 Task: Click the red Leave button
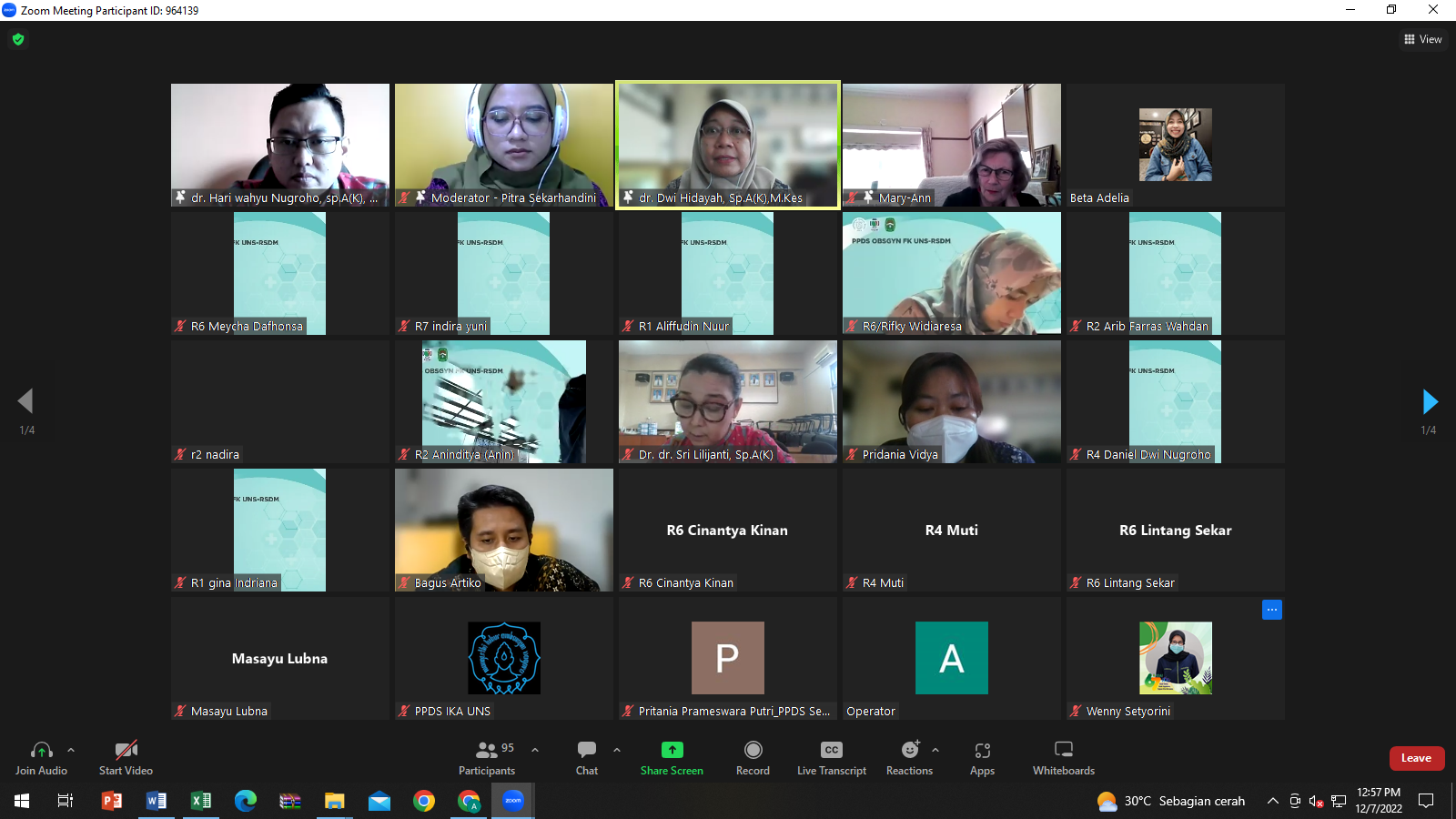point(1416,758)
